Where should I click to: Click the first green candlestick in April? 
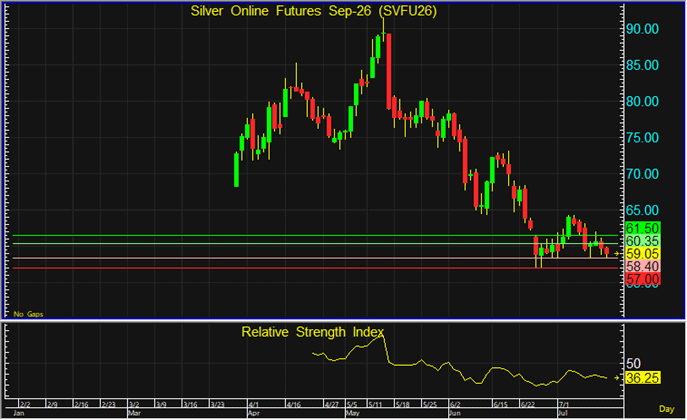tap(237, 169)
